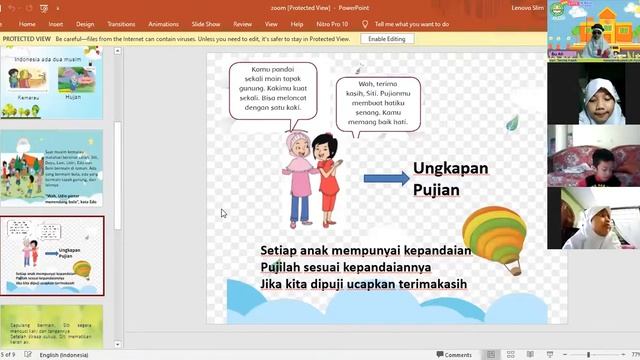Click the zoom out minus button
This screenshot has width=640, height=360.
(565, 355)
